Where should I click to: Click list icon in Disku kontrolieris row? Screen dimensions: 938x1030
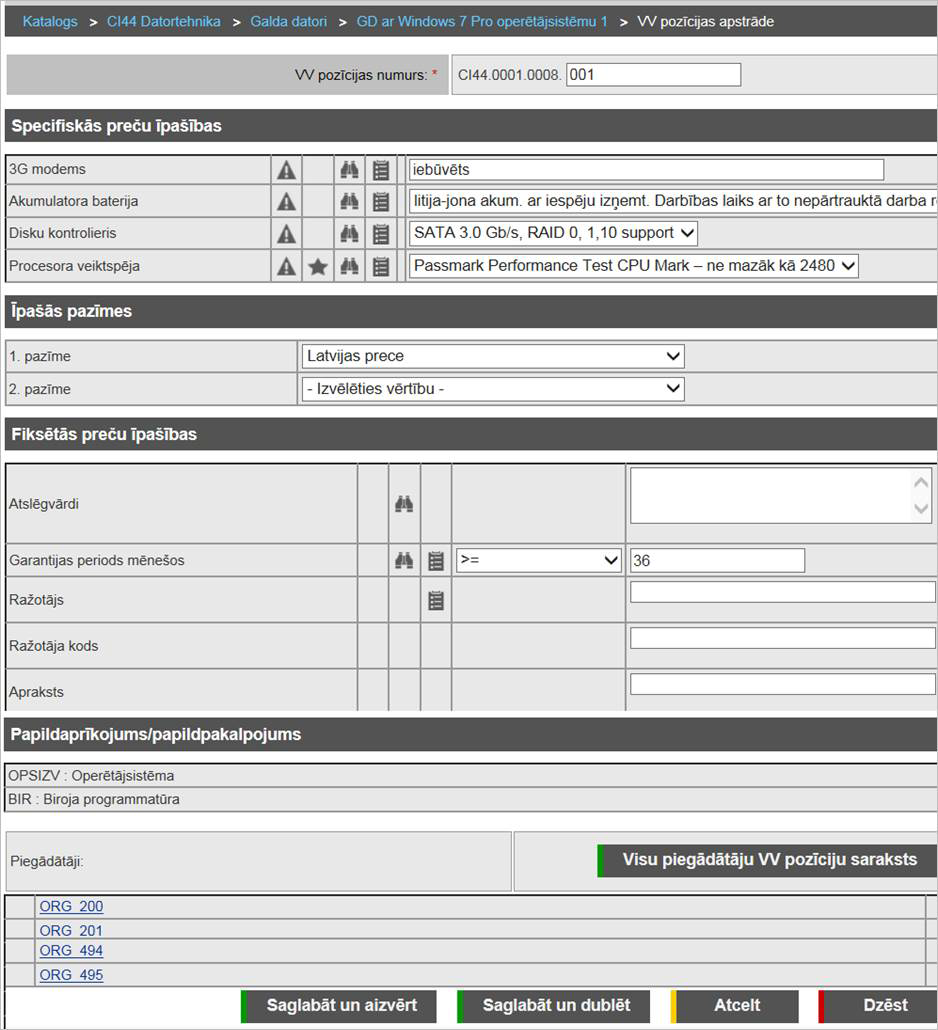point(381,234)
